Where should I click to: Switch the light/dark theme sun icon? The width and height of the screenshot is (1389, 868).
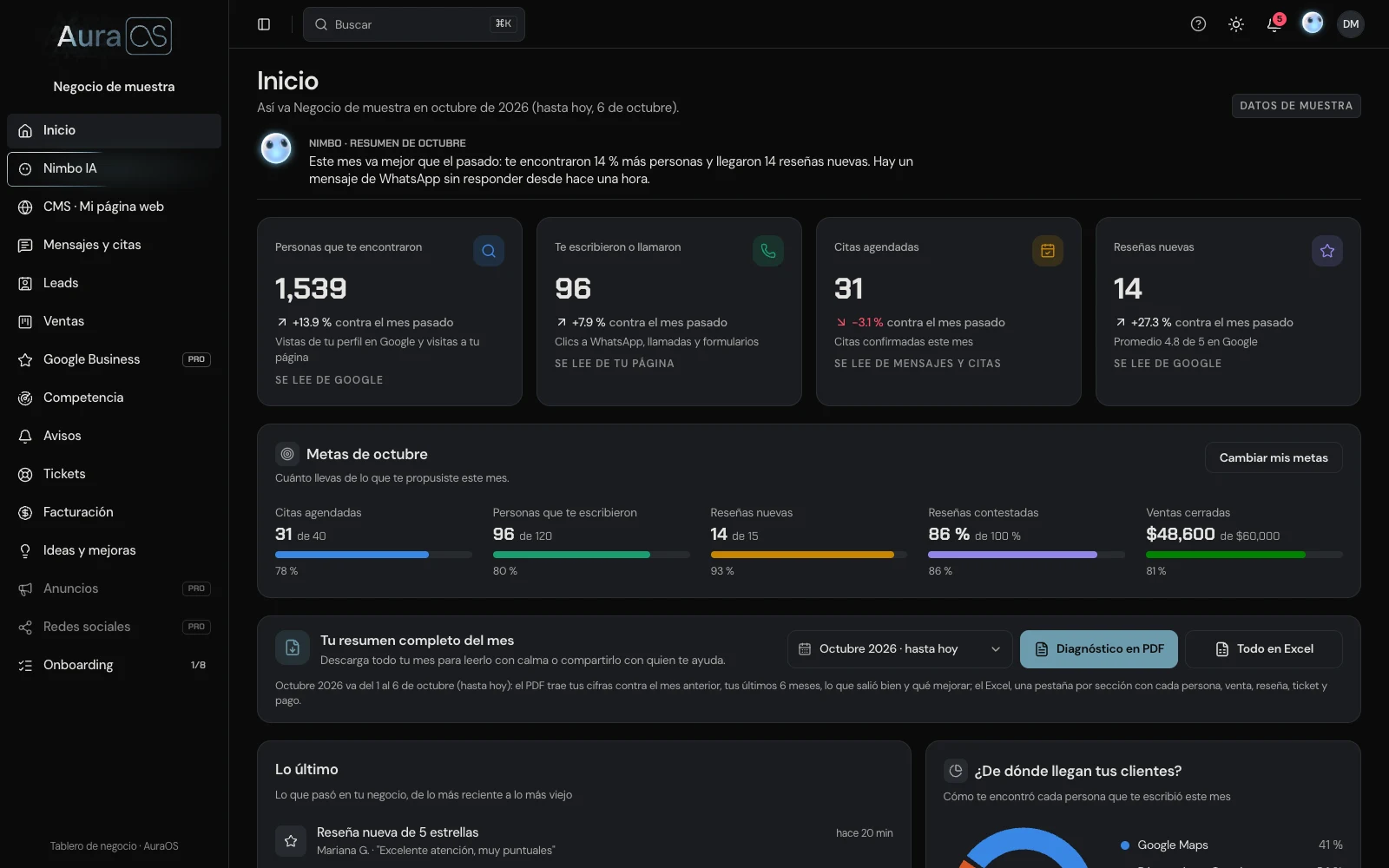coord(1236,24)
